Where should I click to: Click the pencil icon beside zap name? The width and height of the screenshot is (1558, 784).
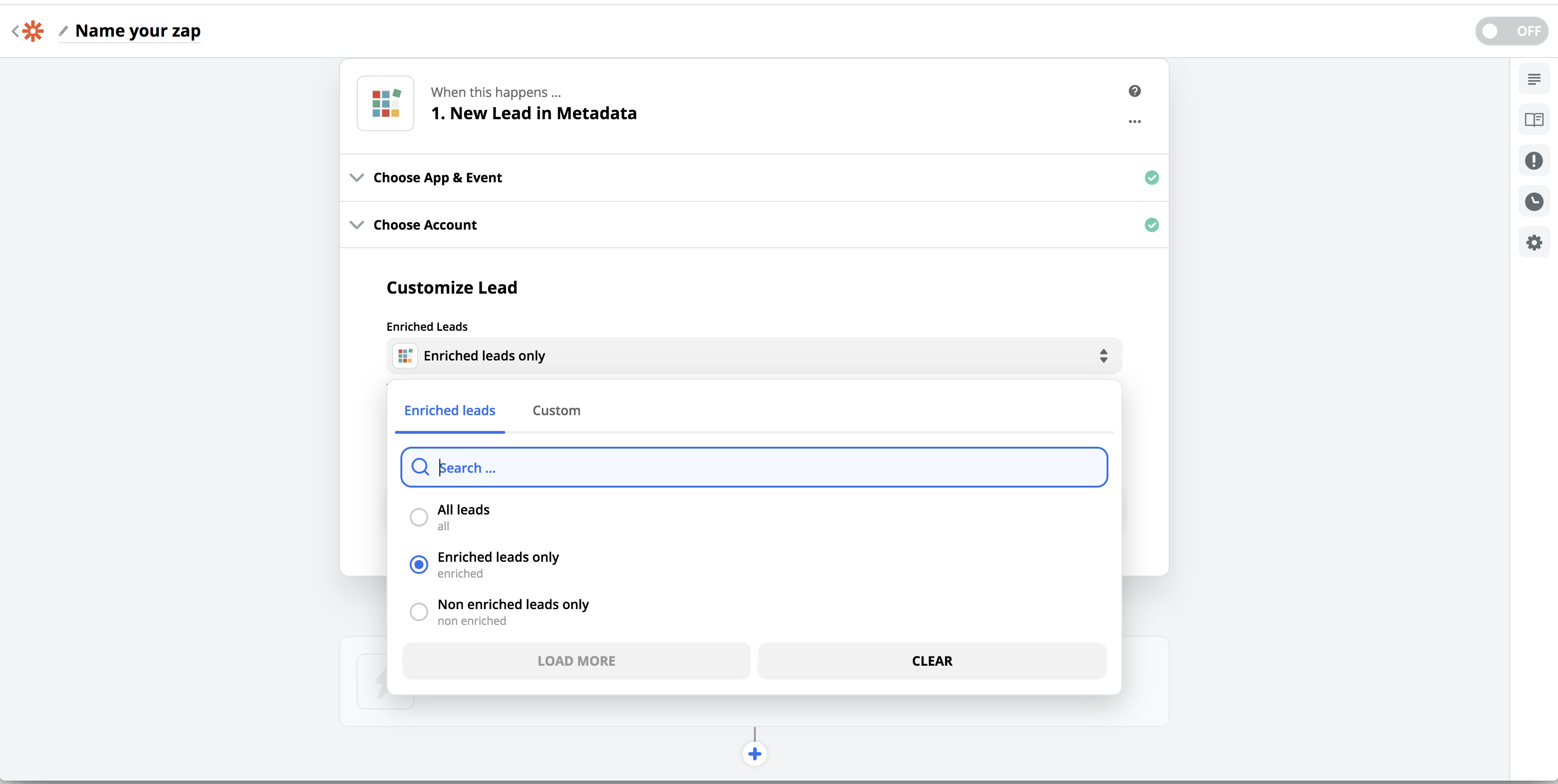click(64, 31)
